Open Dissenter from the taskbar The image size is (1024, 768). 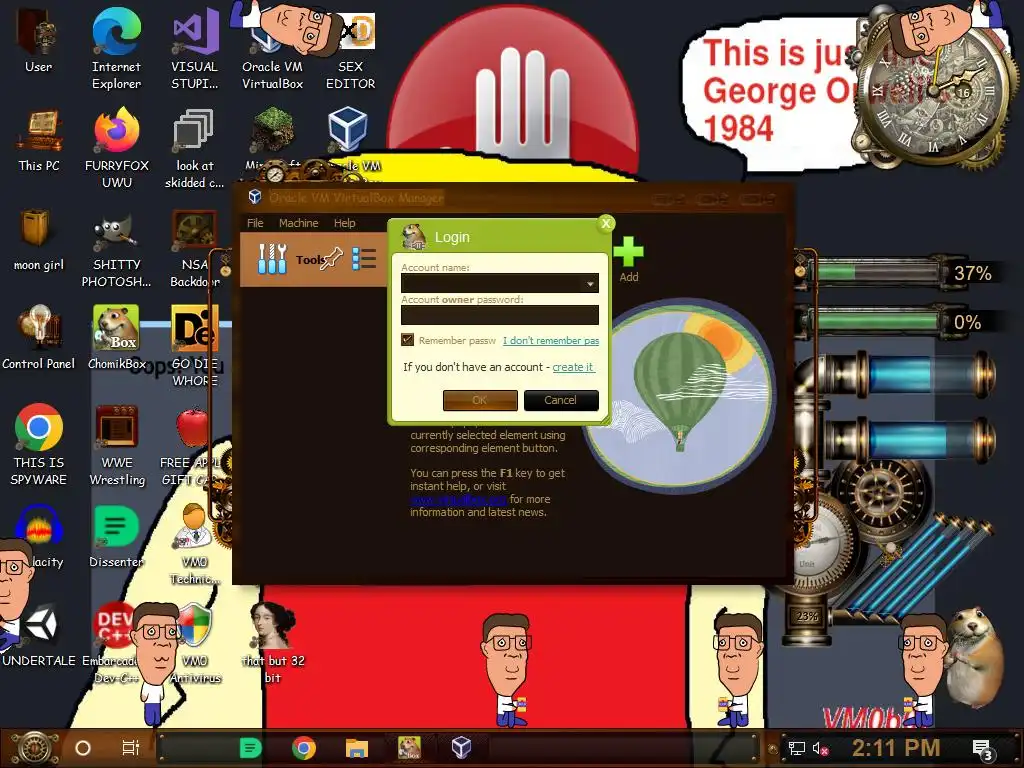point(251,748)
